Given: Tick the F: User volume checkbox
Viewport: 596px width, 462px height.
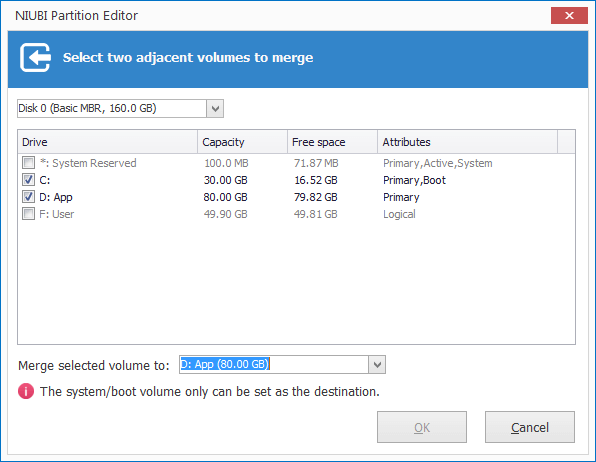Looking at the screenshot, I should tap(28, 214).
